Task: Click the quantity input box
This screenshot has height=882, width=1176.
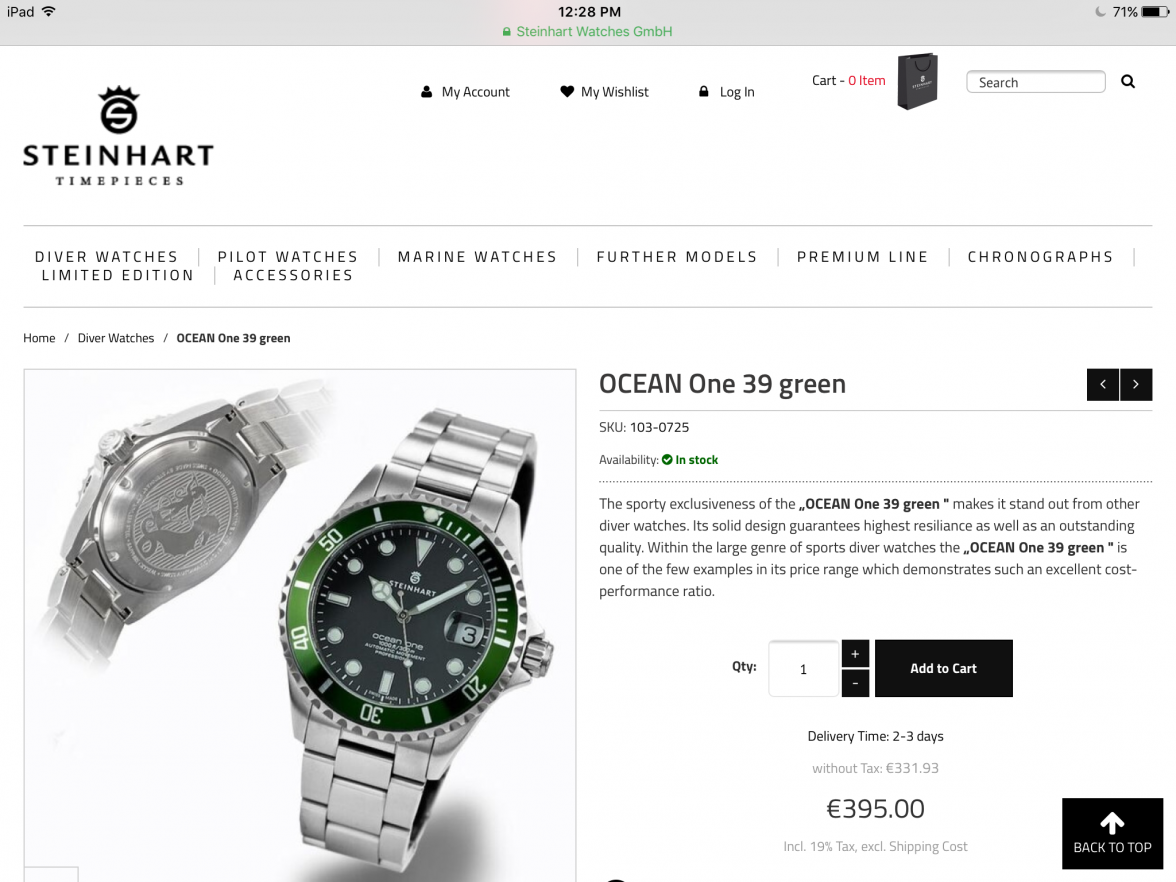Action: pos(803,668)
